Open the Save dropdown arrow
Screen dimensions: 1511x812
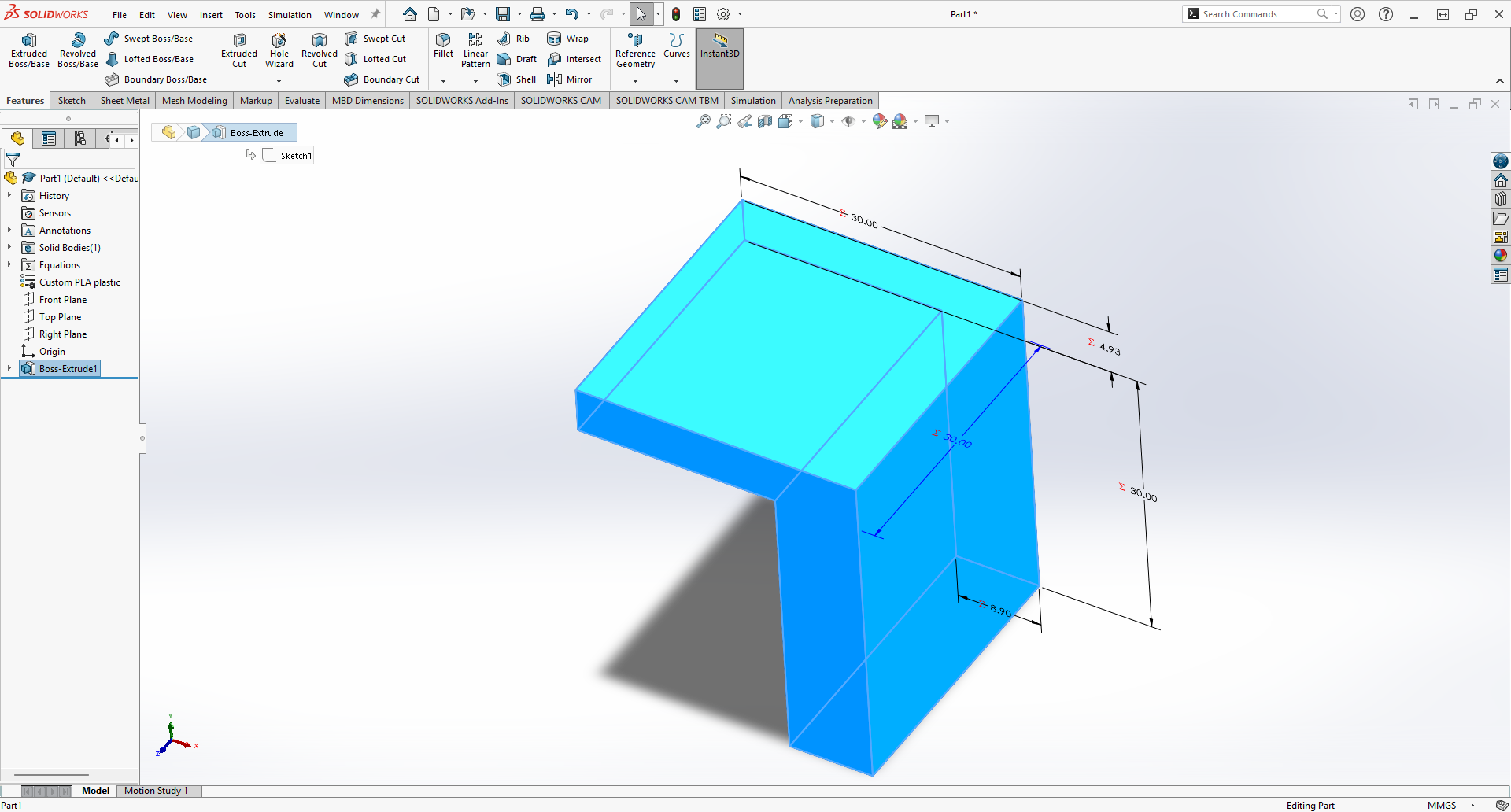(519, 14)
